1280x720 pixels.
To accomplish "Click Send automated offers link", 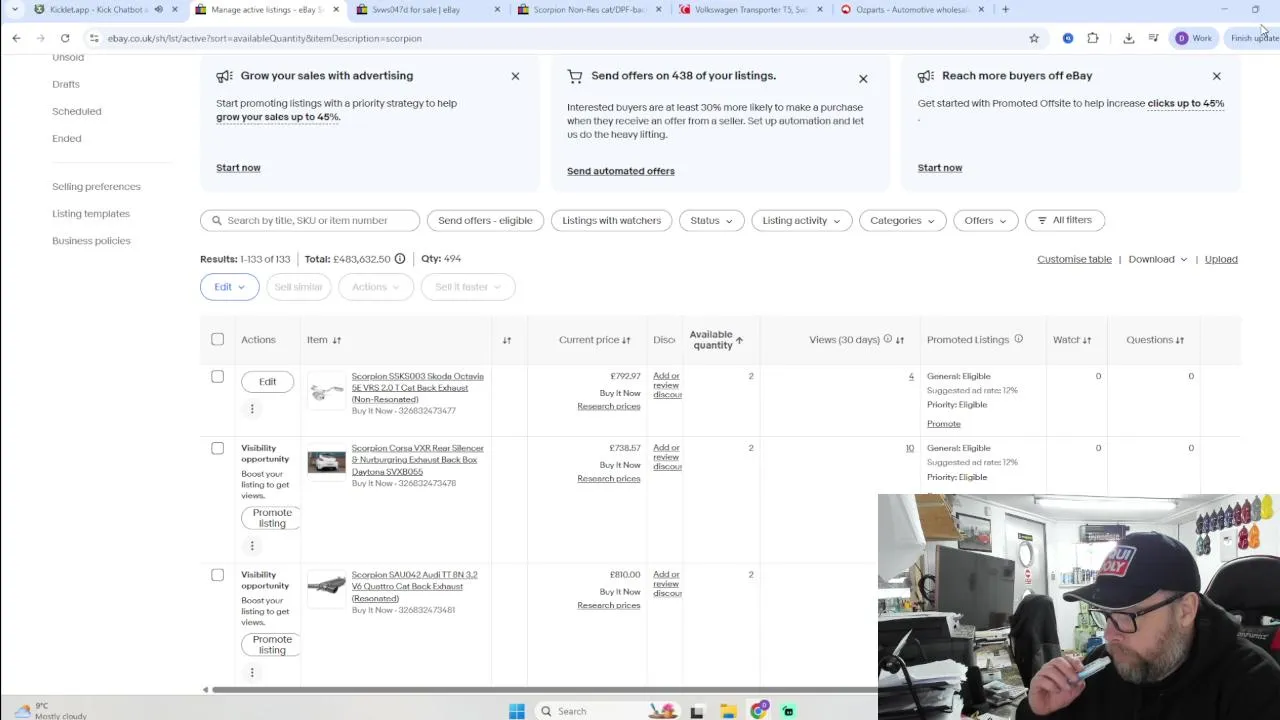I will click(x=621, y=171).
